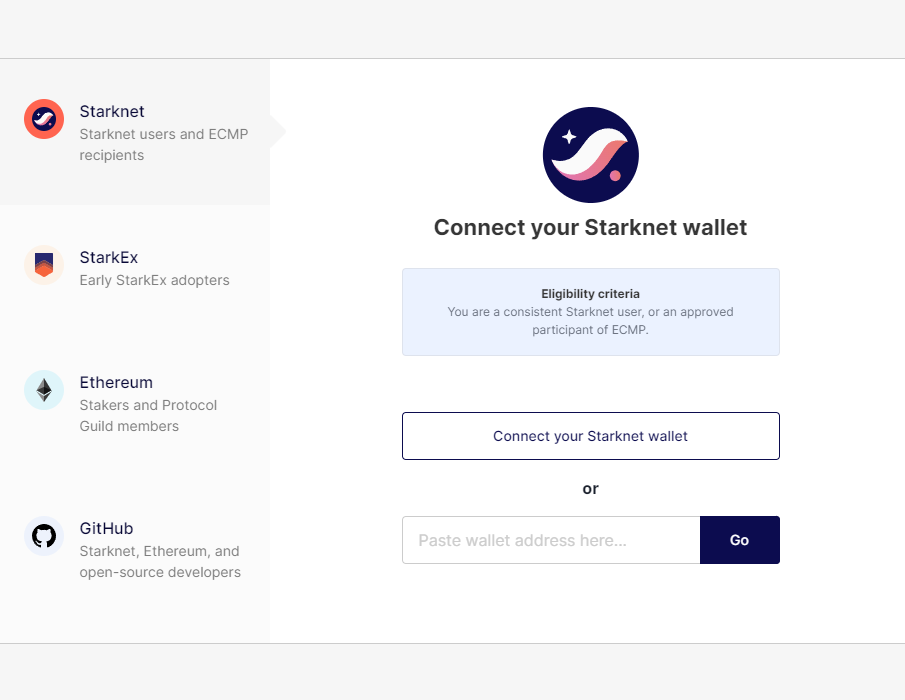Click the consistent Starknet user eligibility description
The height and width of the screenshot is (700, 905).
click(x=590, y=320)
